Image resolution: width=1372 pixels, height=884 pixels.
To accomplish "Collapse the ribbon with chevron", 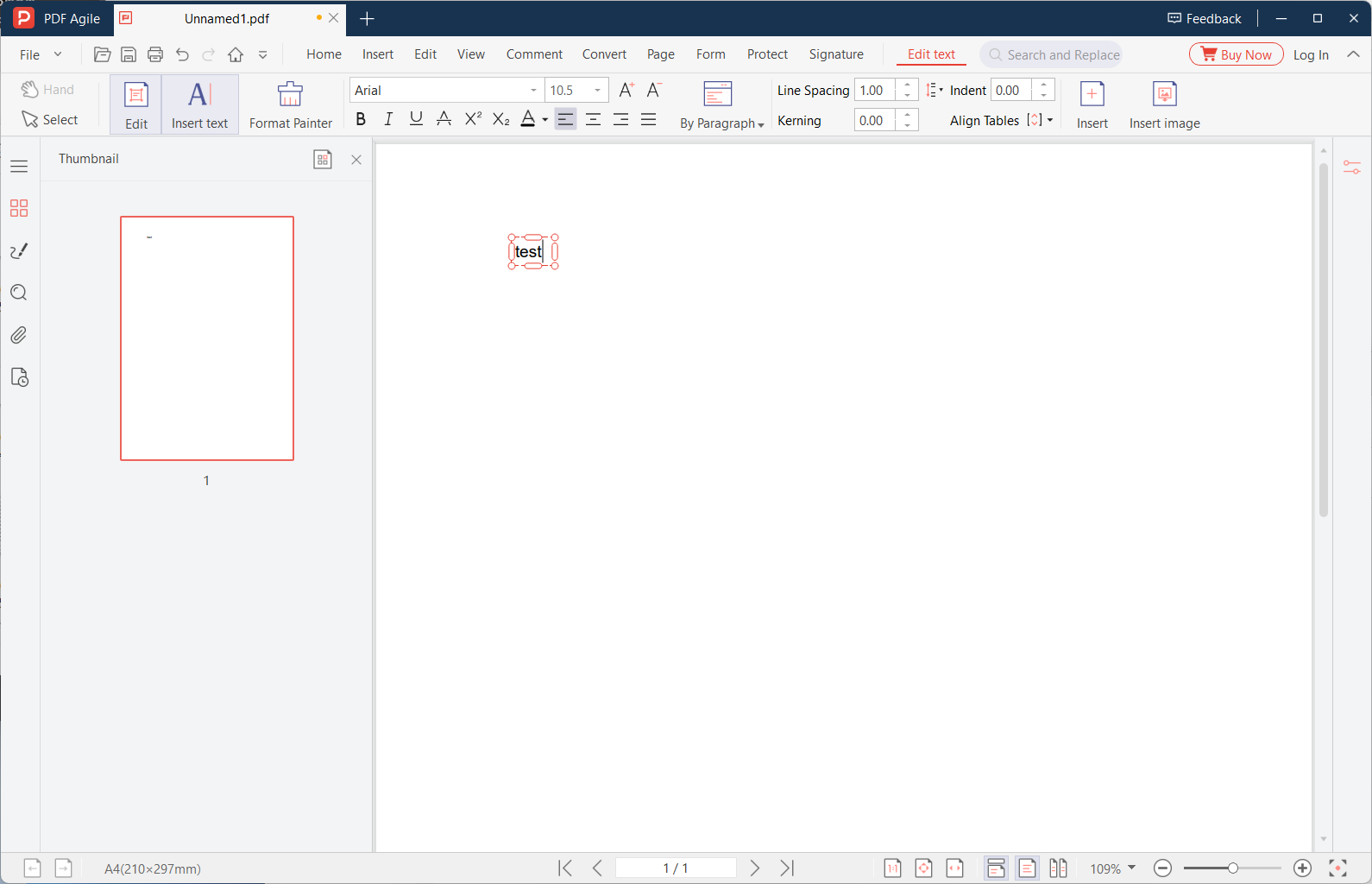I will pyautogui.click(x=1353, y=54).
